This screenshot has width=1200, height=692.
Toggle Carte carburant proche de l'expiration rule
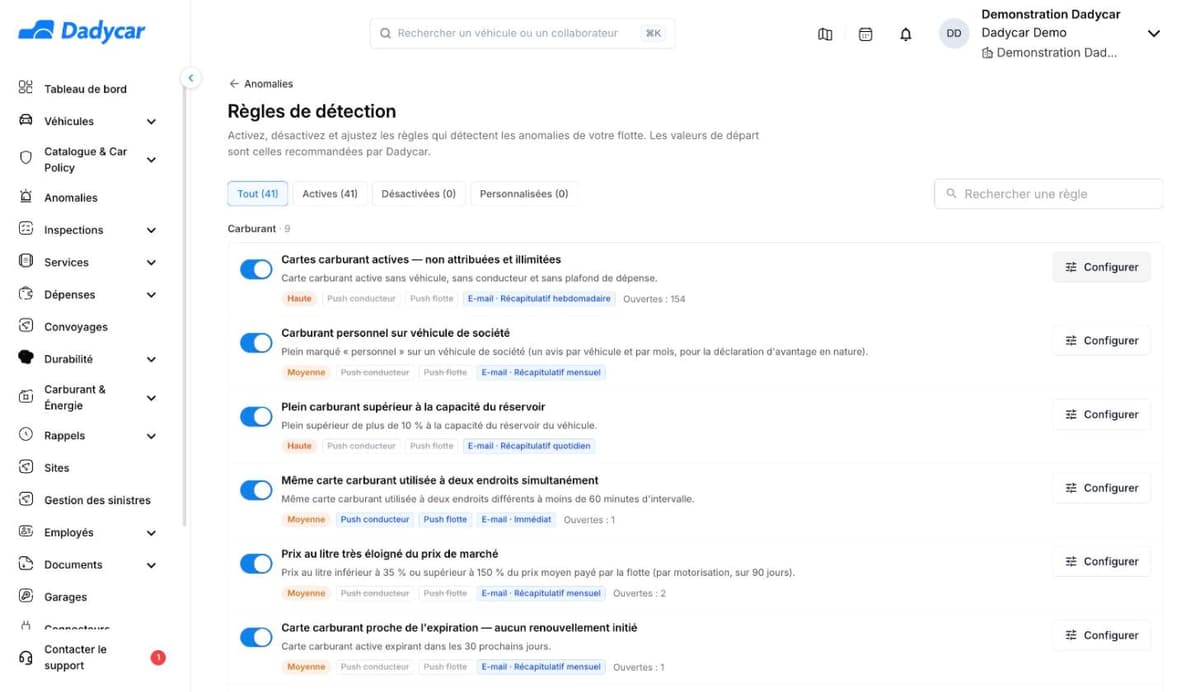(x=256, y=637)
